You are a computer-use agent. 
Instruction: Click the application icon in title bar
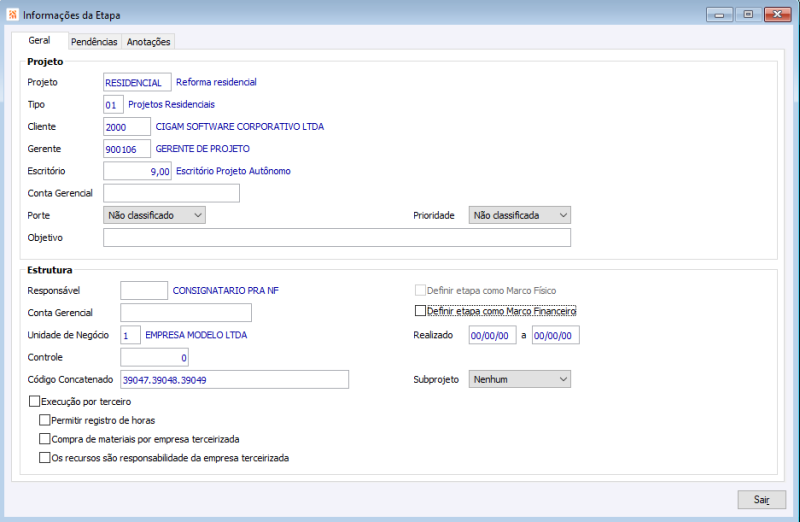[x=13, y=14]
